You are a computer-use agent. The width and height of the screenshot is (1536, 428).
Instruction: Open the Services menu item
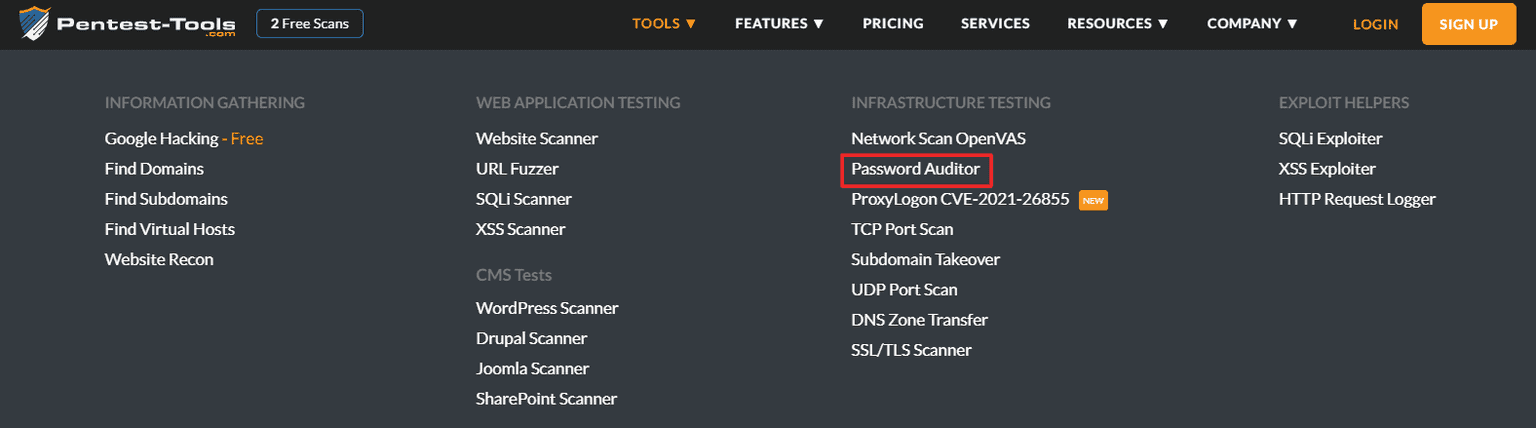pos(995,24)
